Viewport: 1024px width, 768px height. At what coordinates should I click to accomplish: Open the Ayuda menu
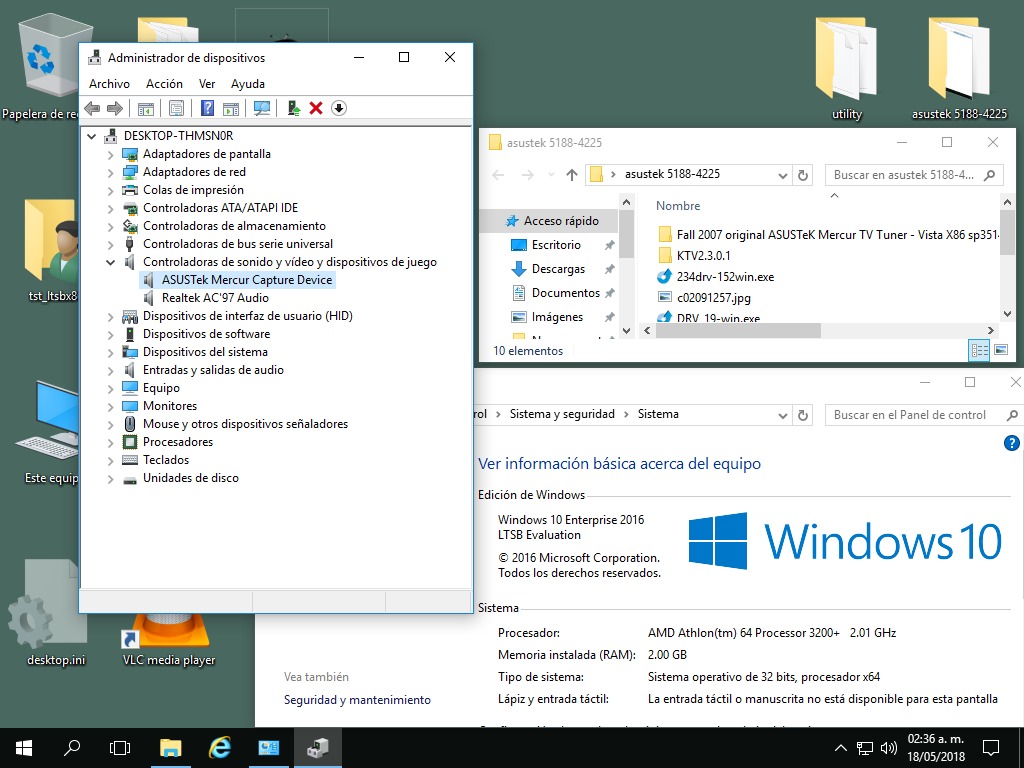(248, 84)
